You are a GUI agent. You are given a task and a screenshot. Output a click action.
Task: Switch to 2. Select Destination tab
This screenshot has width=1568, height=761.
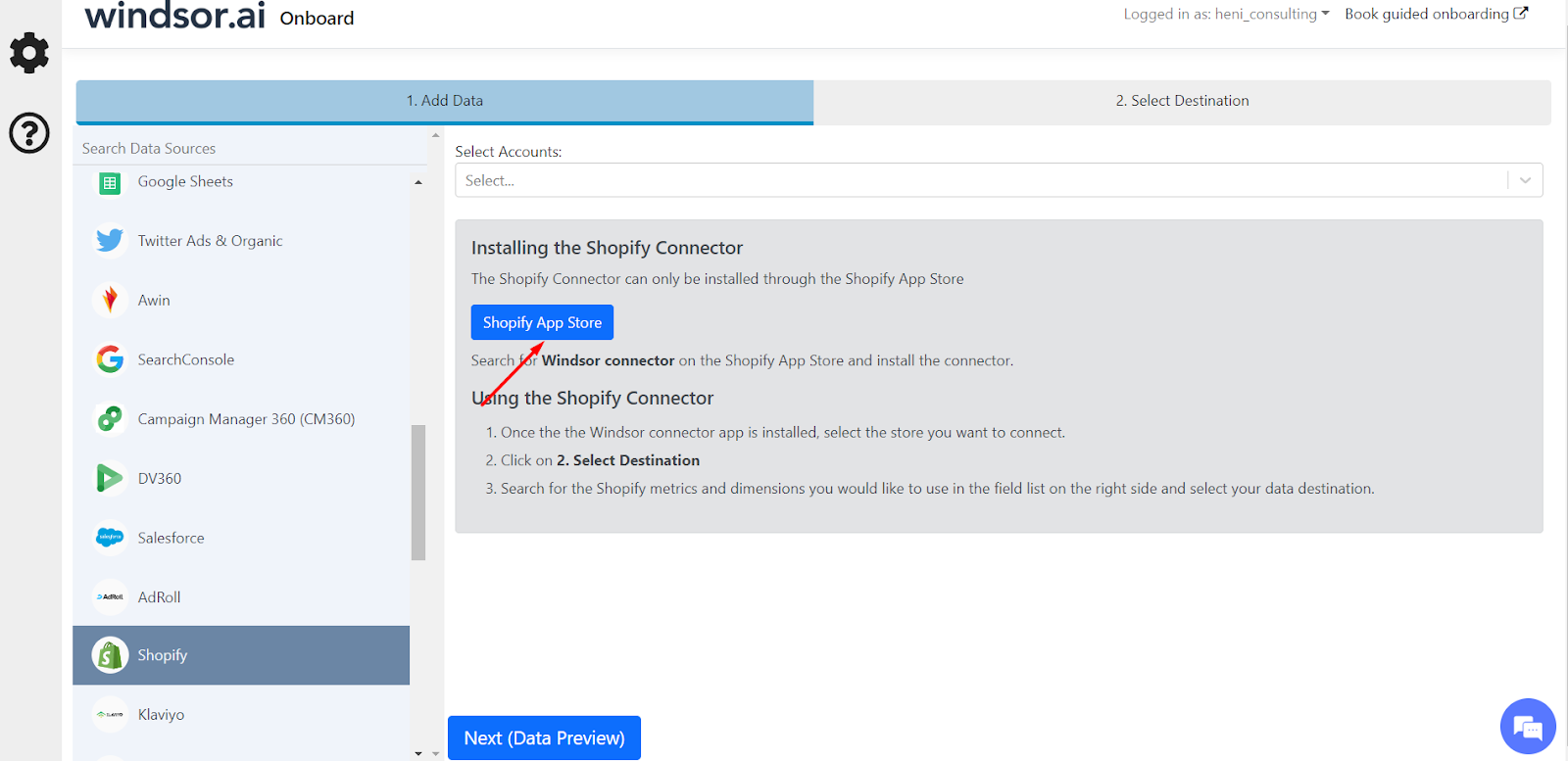(1182, 101)
